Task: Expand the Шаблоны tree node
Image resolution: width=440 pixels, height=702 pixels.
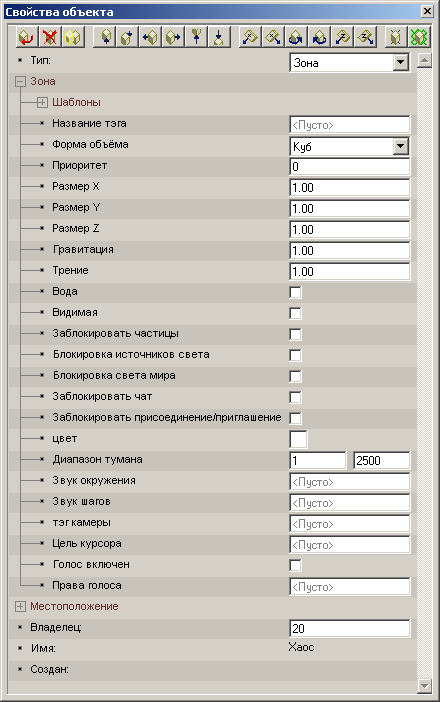Action: [x=42, y=103]
